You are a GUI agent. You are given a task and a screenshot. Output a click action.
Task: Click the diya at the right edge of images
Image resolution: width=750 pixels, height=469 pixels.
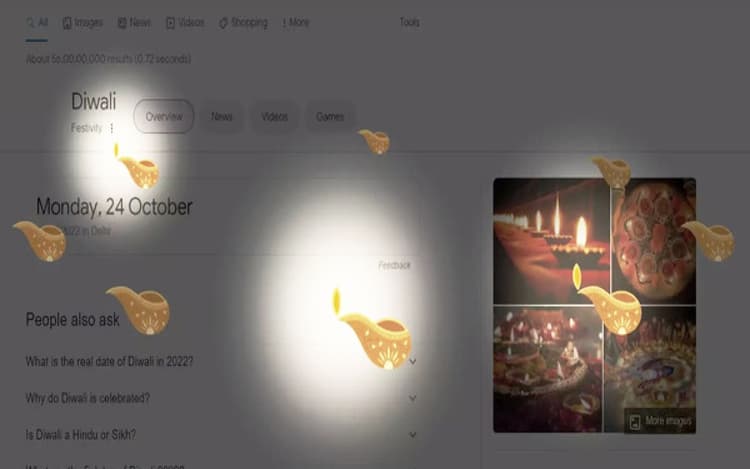click(x=708, y=241)
